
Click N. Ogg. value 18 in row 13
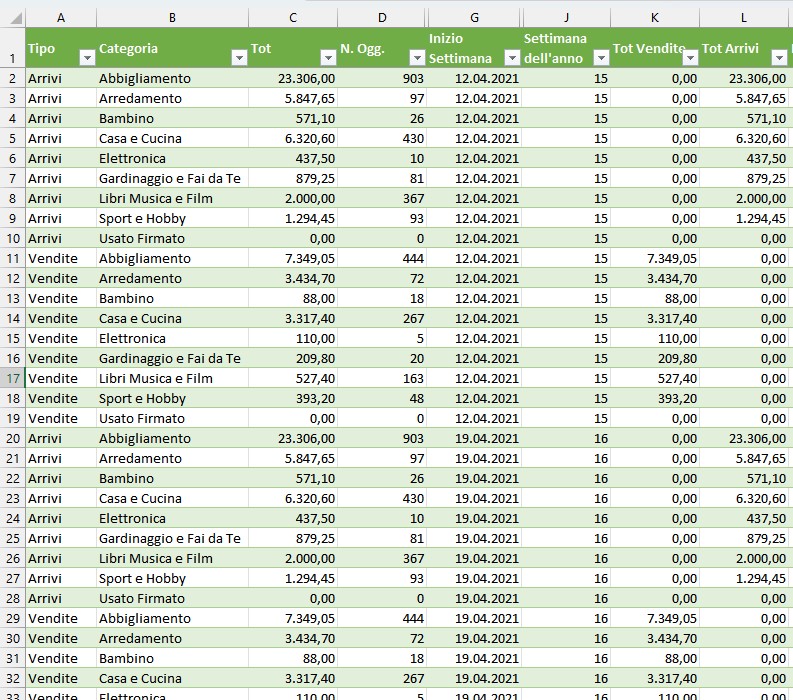pos(382,298)
